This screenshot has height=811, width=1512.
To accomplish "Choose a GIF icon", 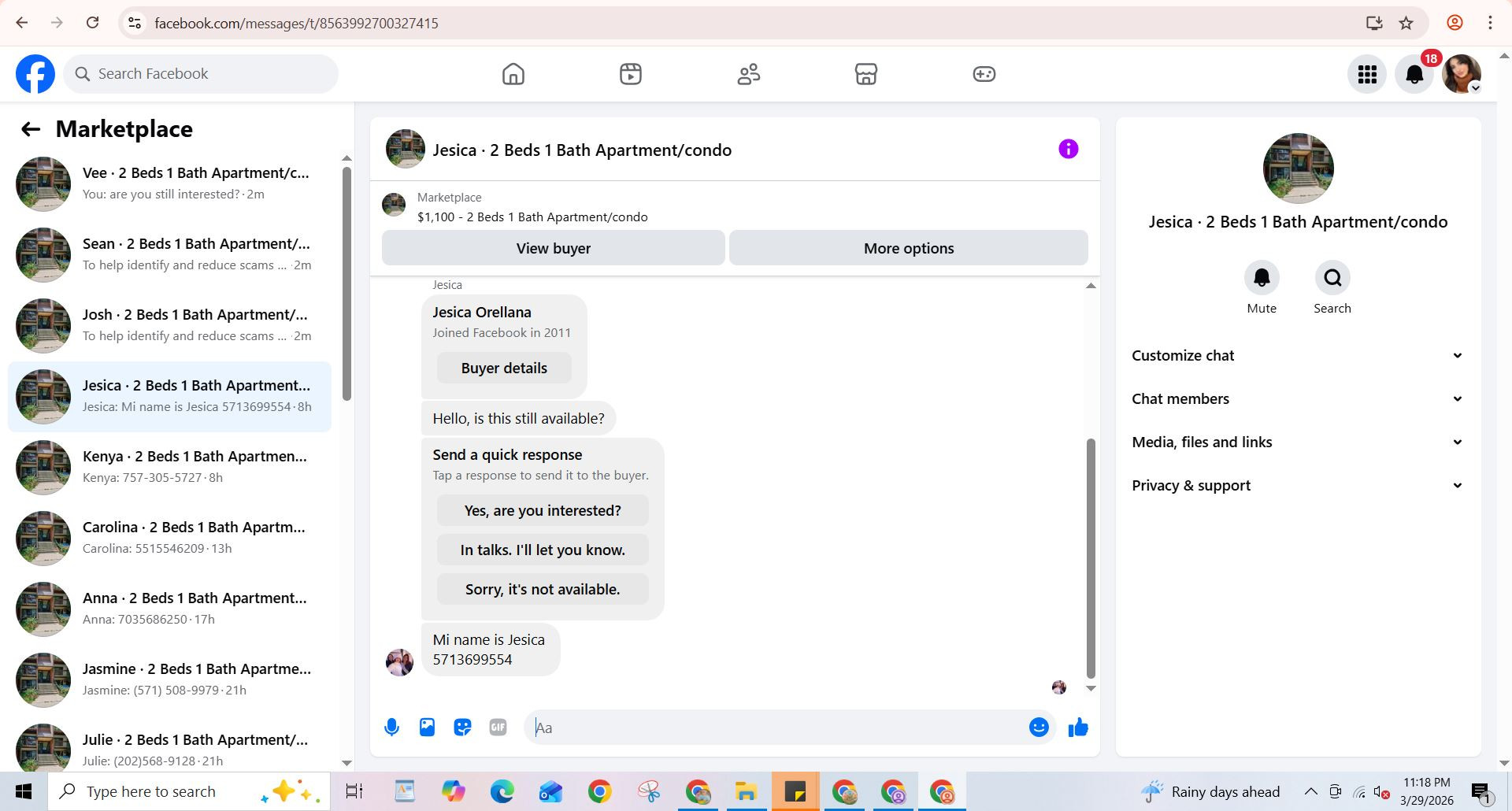I will click(498, 728).
